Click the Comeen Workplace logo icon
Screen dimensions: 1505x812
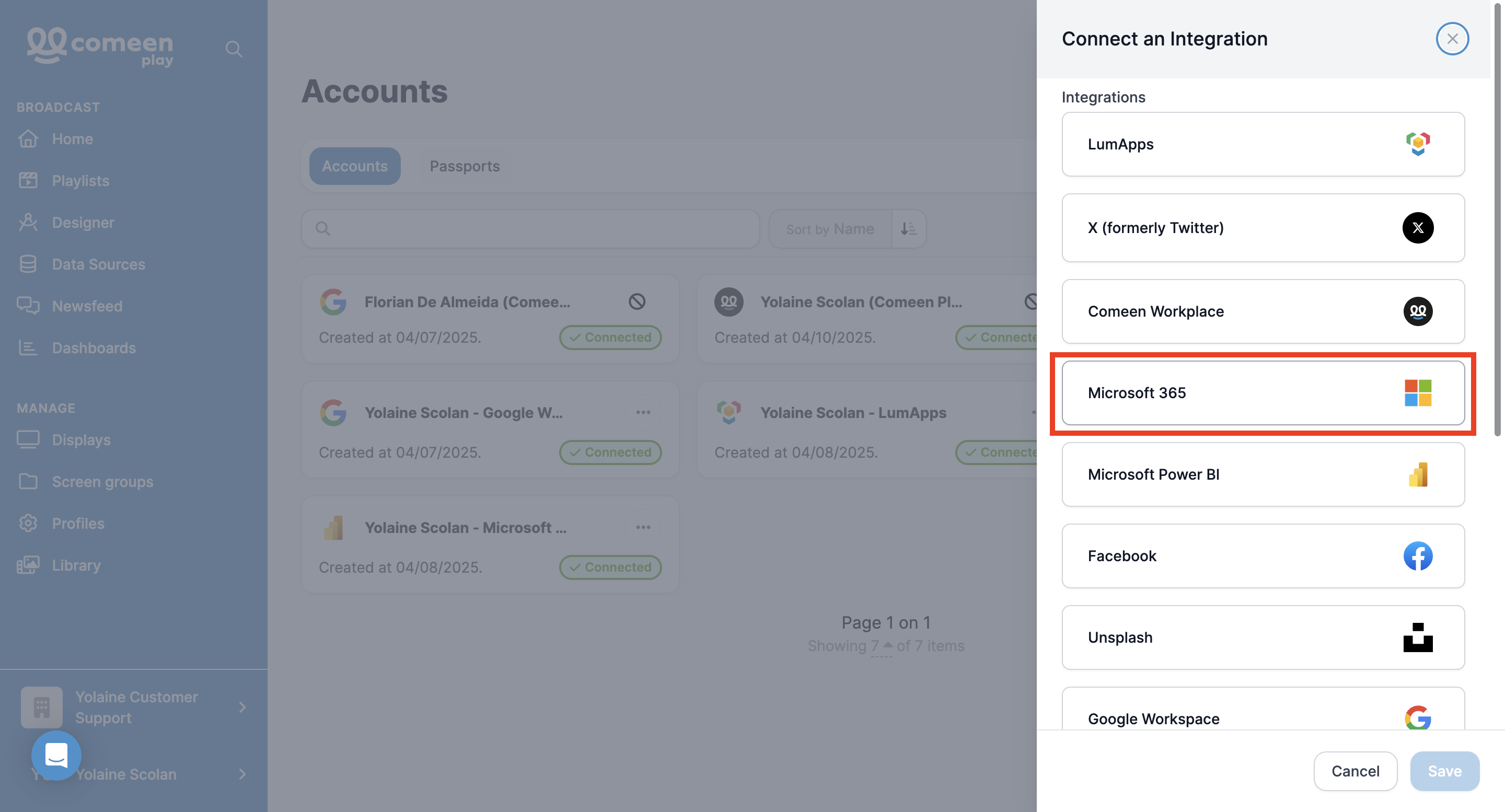[1417, 311]
